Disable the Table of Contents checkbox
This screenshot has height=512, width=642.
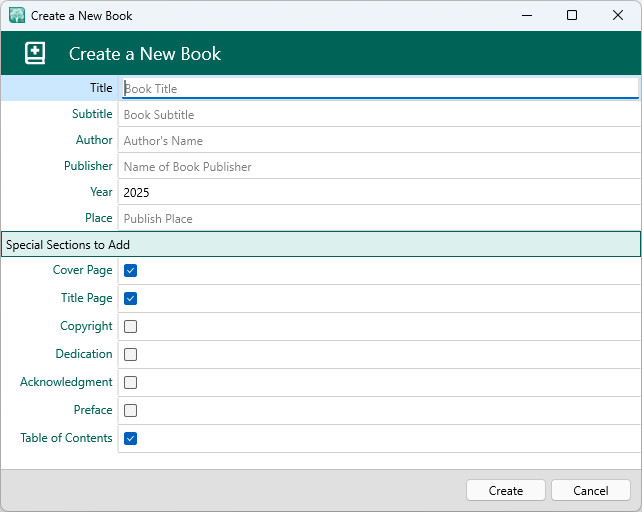click(131, 438)
